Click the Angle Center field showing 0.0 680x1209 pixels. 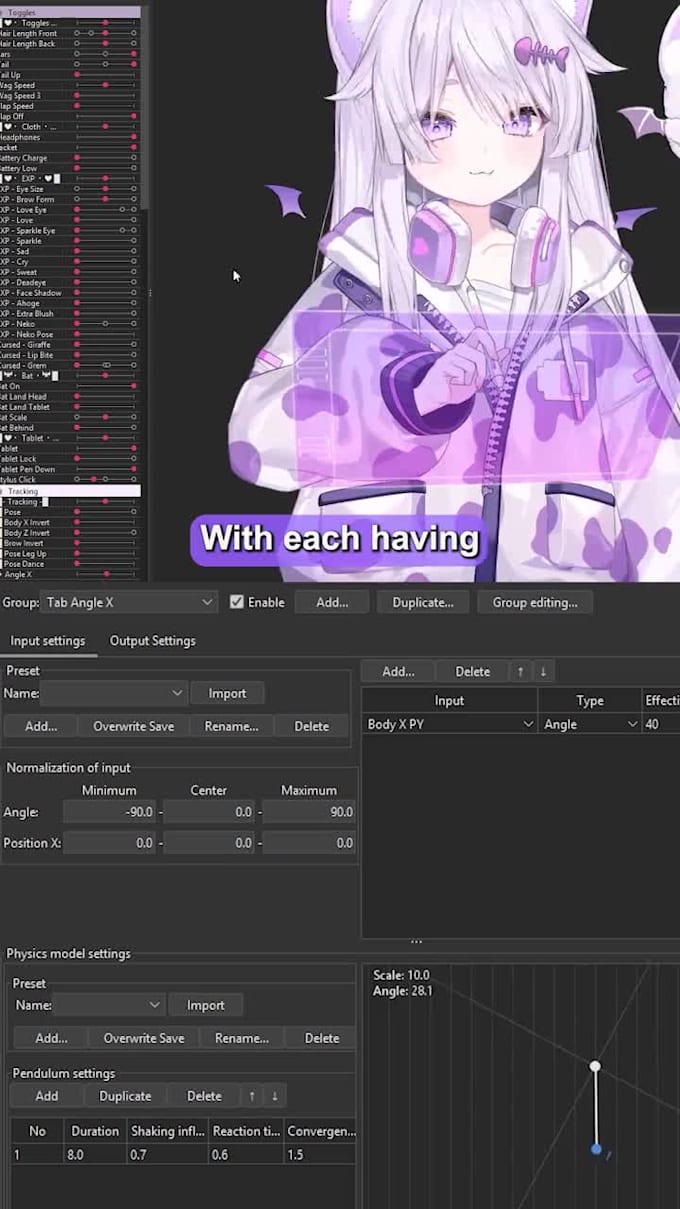(209, 812)
